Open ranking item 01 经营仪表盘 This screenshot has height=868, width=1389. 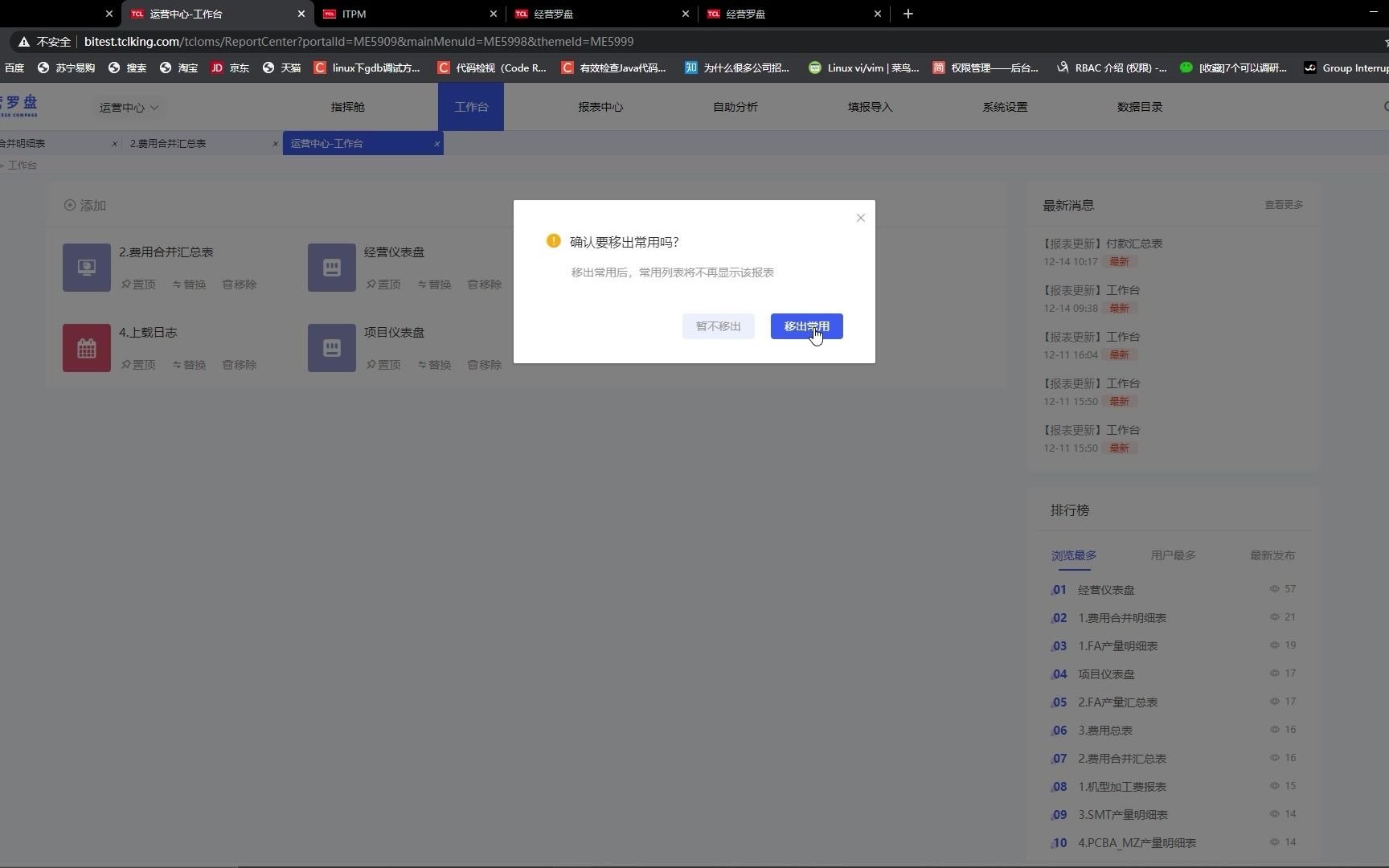pos(1106,590)
